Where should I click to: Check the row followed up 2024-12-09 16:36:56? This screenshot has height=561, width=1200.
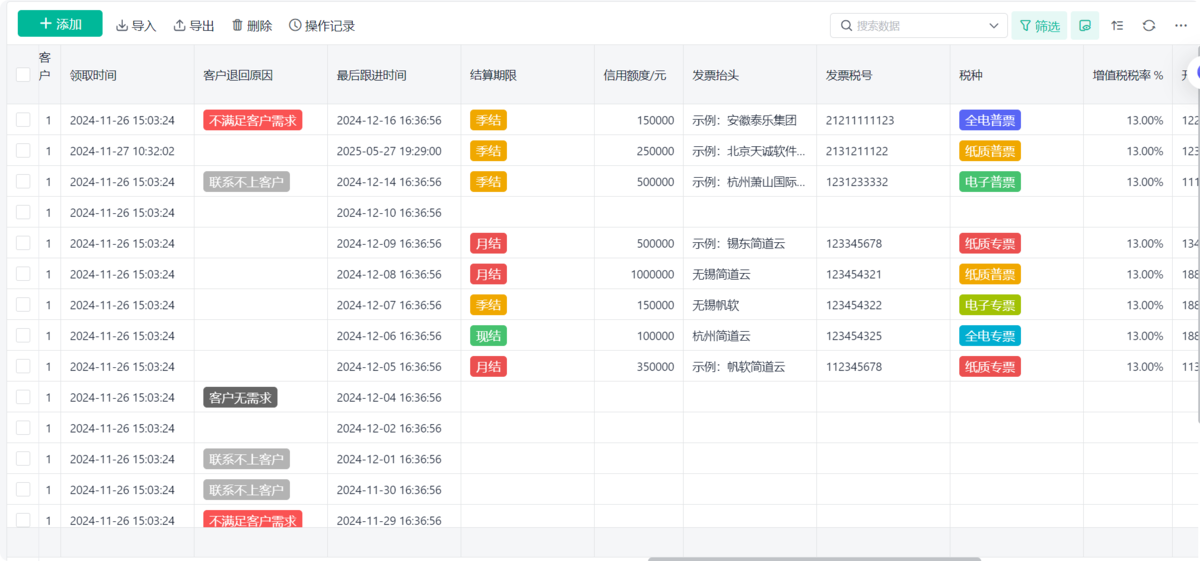(23, 243)
